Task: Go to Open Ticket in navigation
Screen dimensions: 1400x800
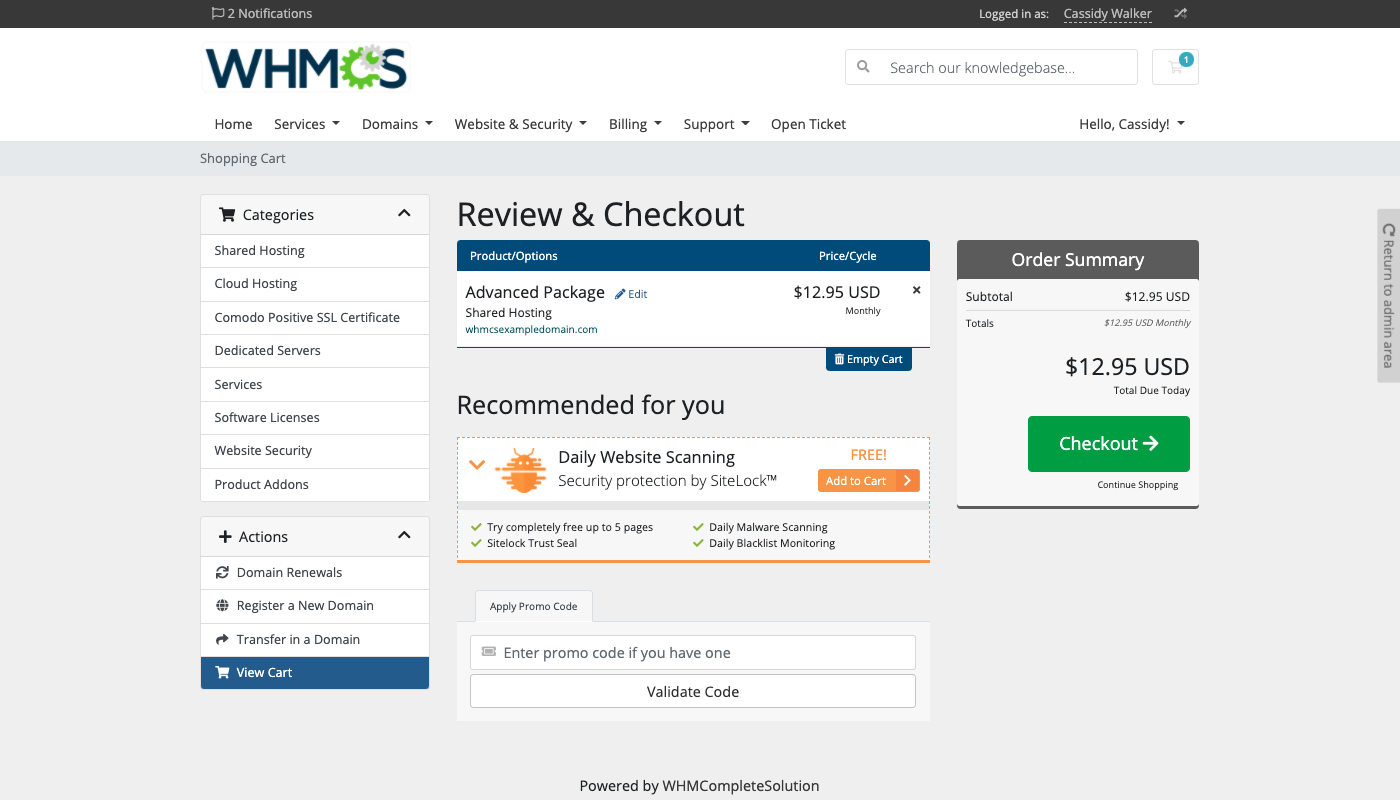Action: 808,124
